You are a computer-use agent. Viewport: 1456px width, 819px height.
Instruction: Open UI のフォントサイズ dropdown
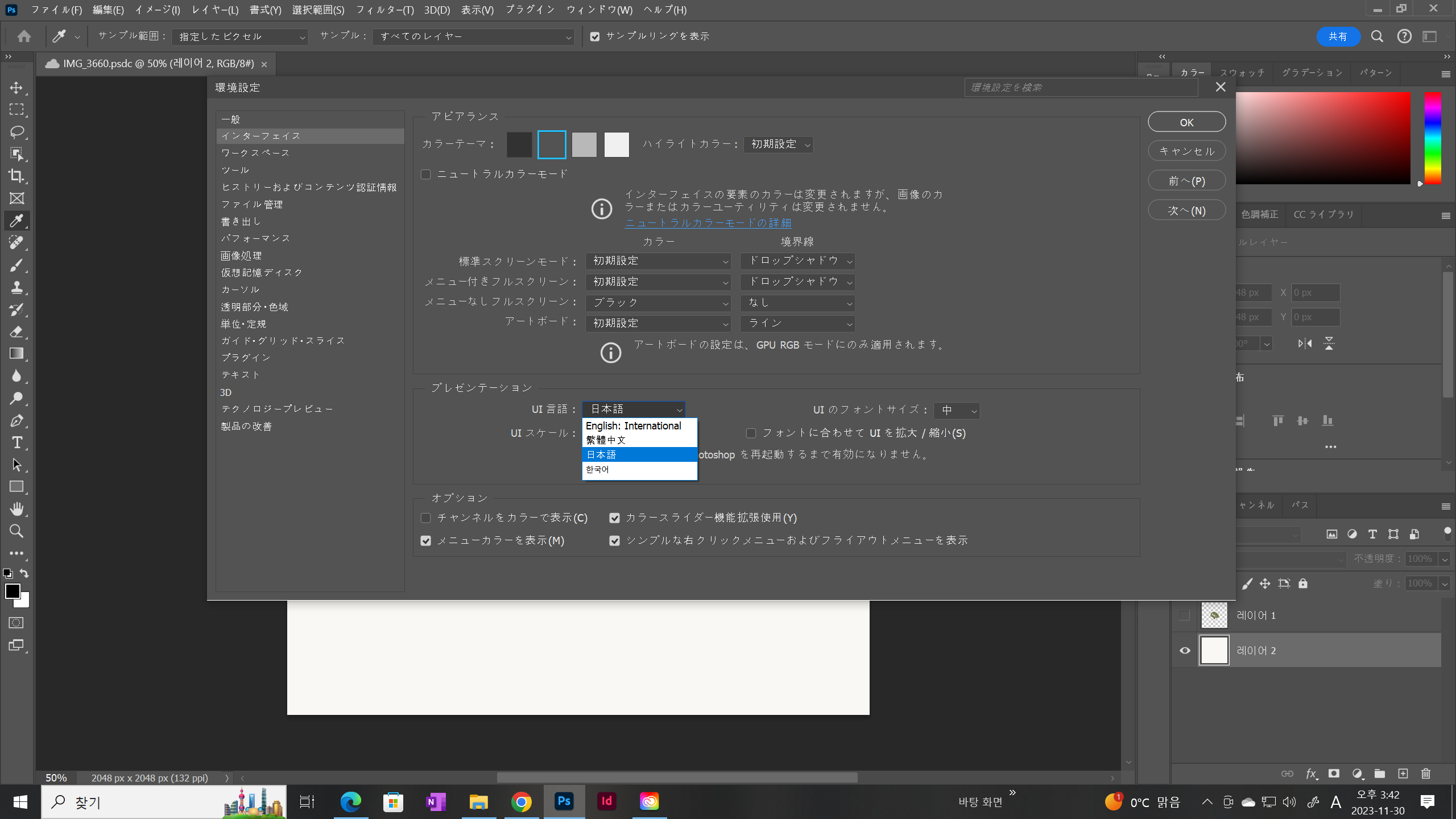pos(957,411)
